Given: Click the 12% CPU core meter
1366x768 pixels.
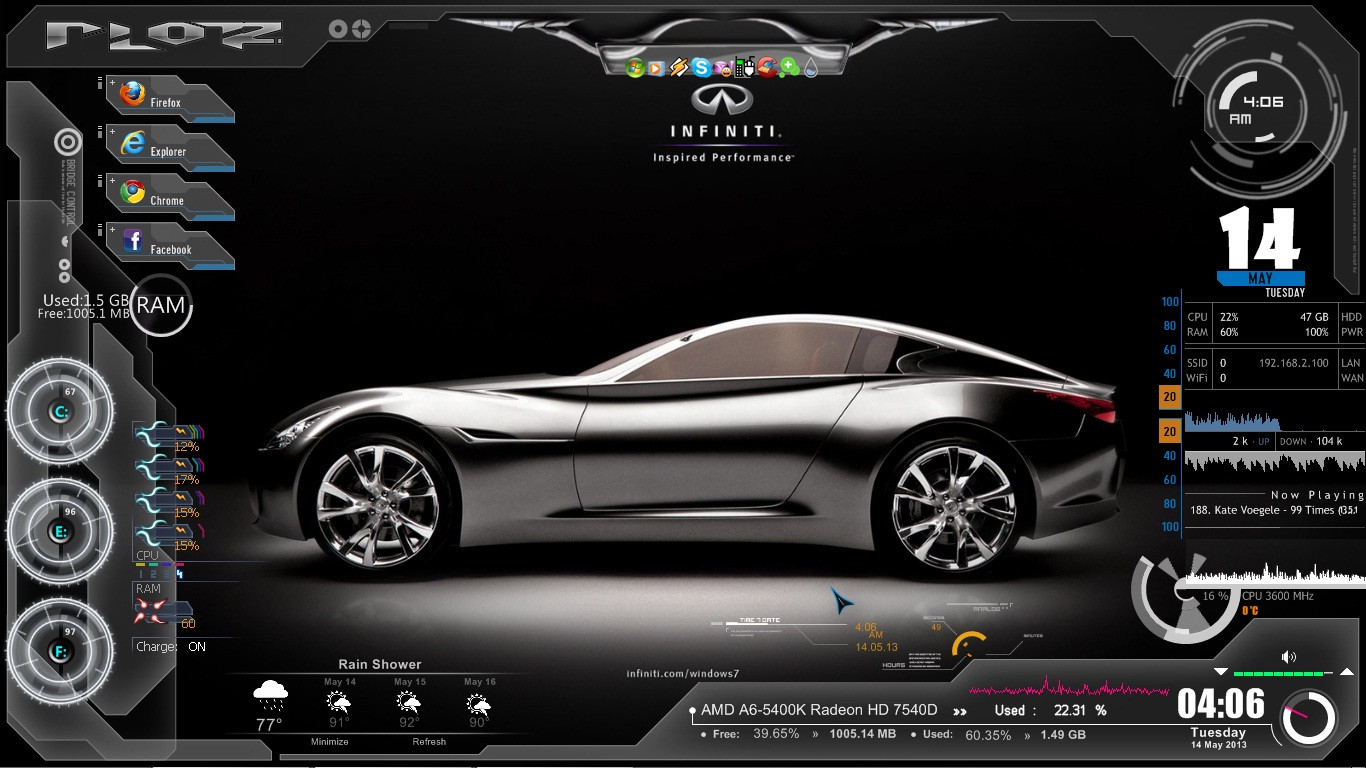Looking at the screenshot, I should tap(170, 436).
